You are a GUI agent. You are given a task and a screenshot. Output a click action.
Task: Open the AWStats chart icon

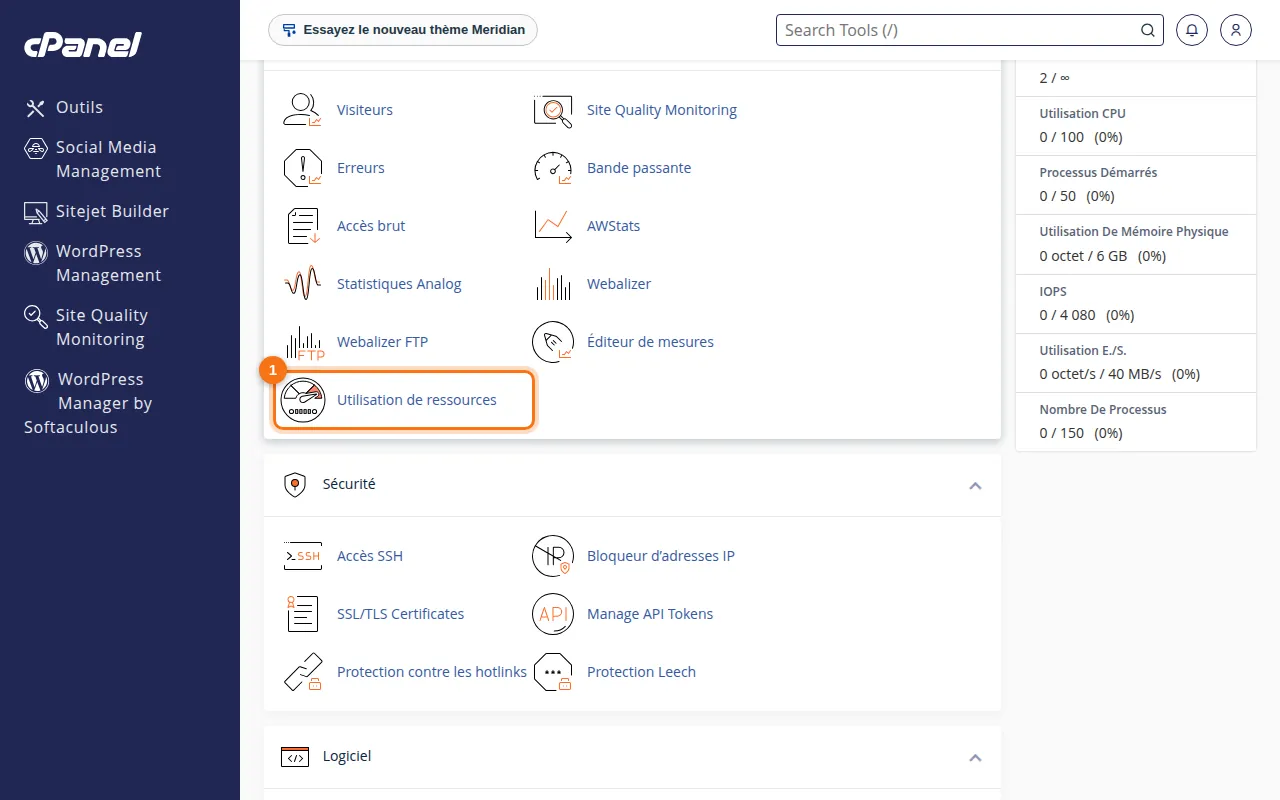[553, 226]
